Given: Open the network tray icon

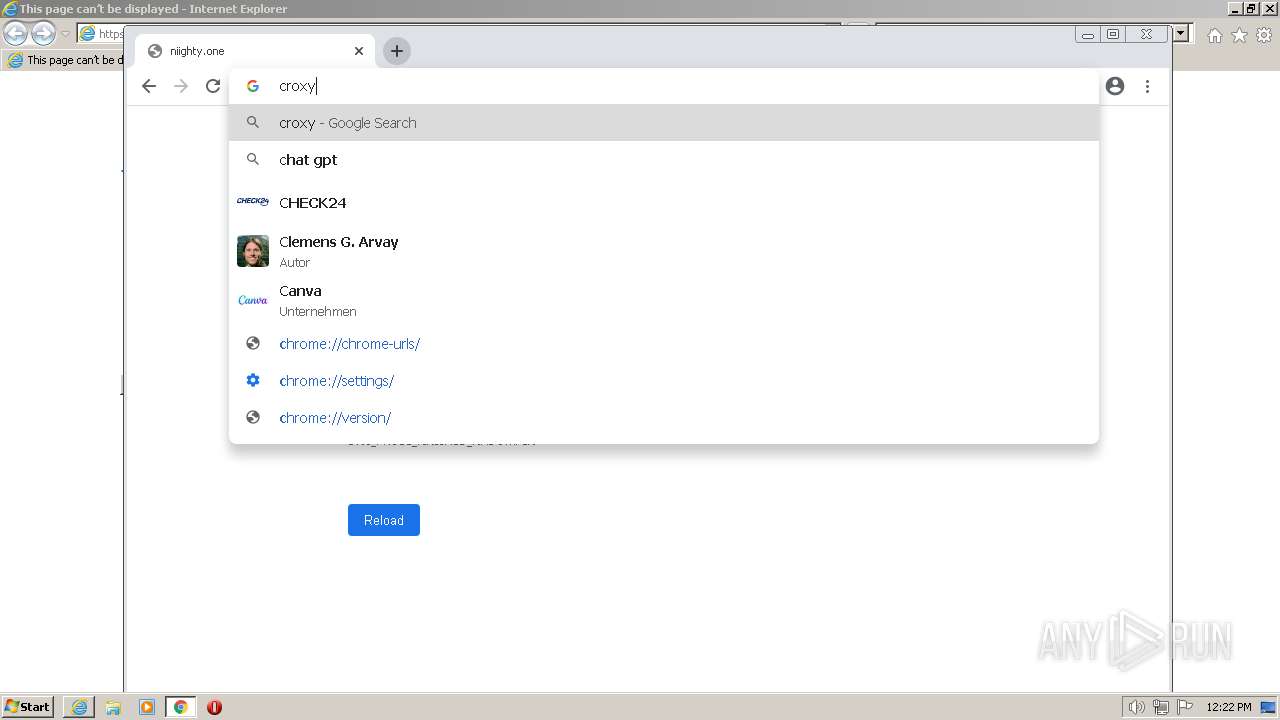Looking at the screenshot, I should (1161, 707).
